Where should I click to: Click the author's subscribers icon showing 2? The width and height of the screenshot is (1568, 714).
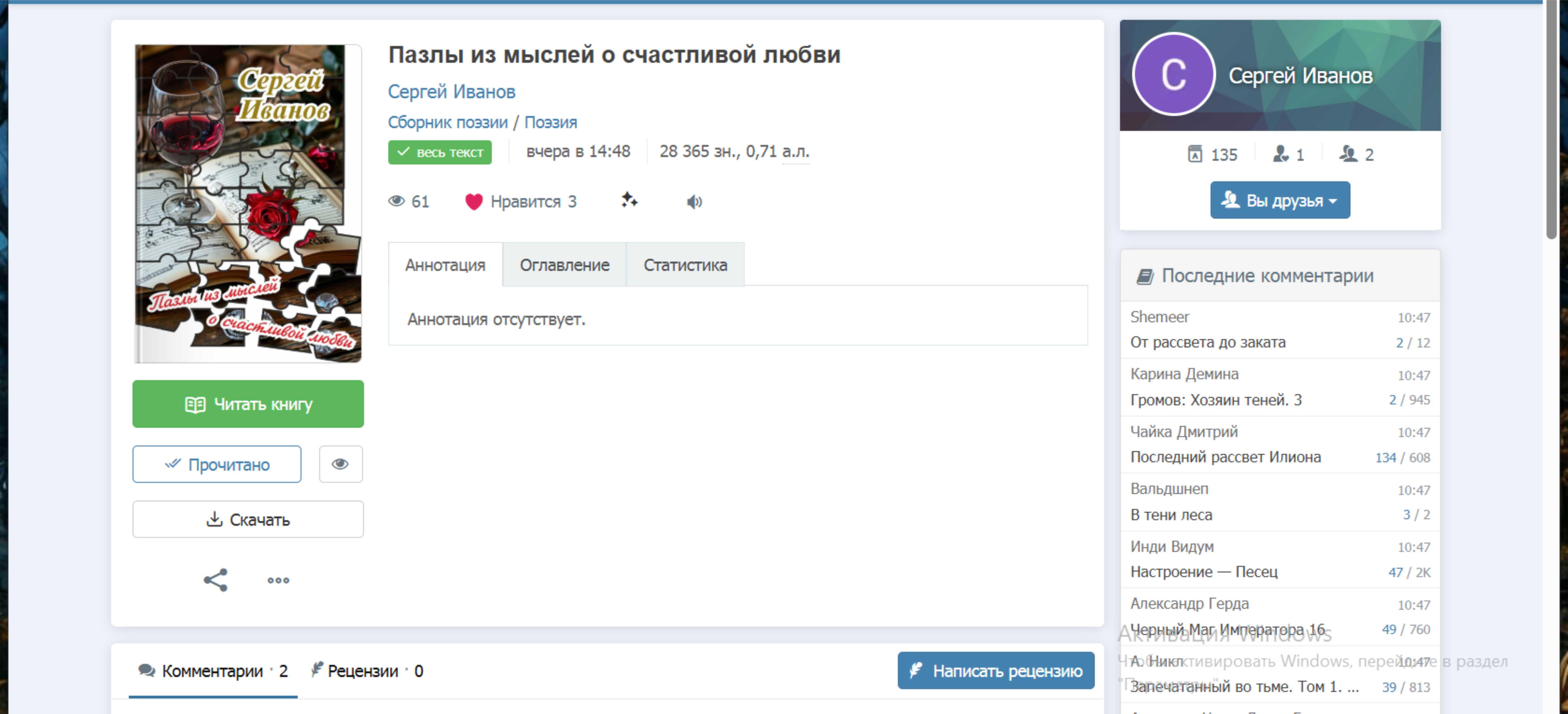pyautogui.click(x=1348, y=154)
